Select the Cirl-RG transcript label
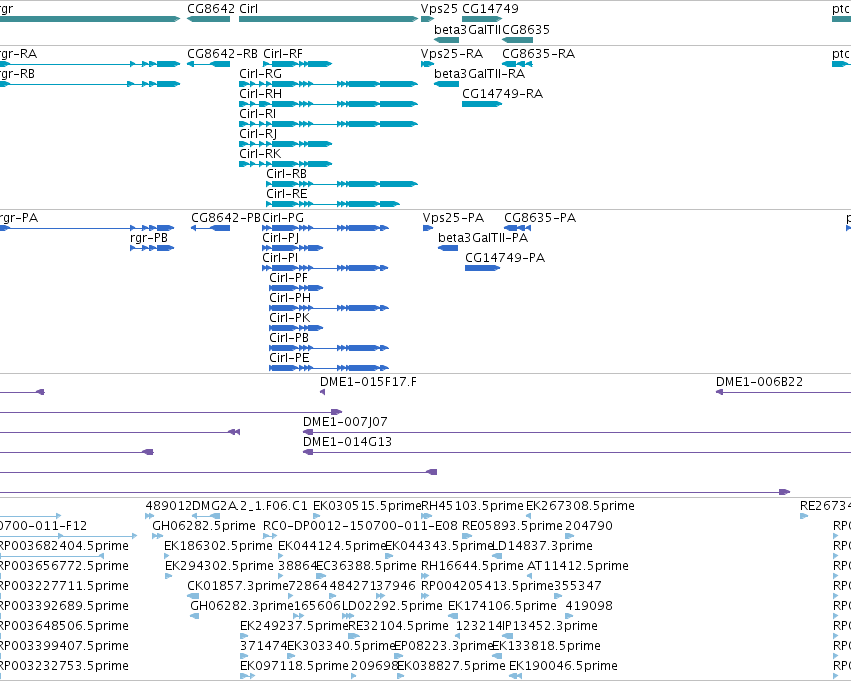851x681 pixels. pyautogui.click(x=261, y=74)
